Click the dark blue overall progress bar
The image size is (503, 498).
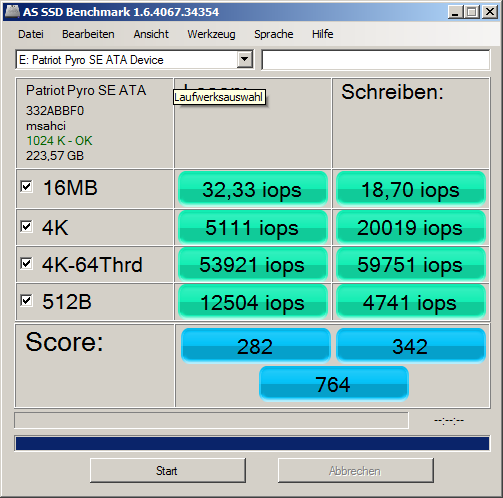pyautogui.click(x=252, y=443)
